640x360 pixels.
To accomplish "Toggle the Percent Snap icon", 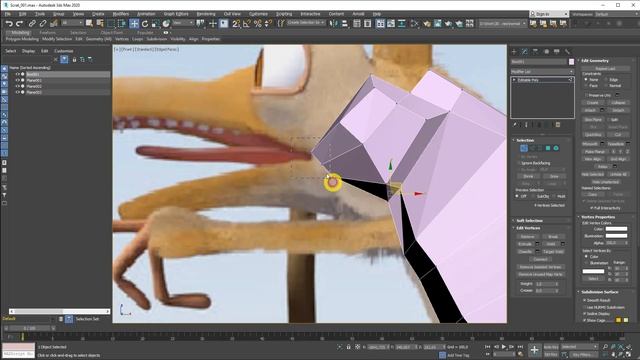I will (x=258, y=24).
